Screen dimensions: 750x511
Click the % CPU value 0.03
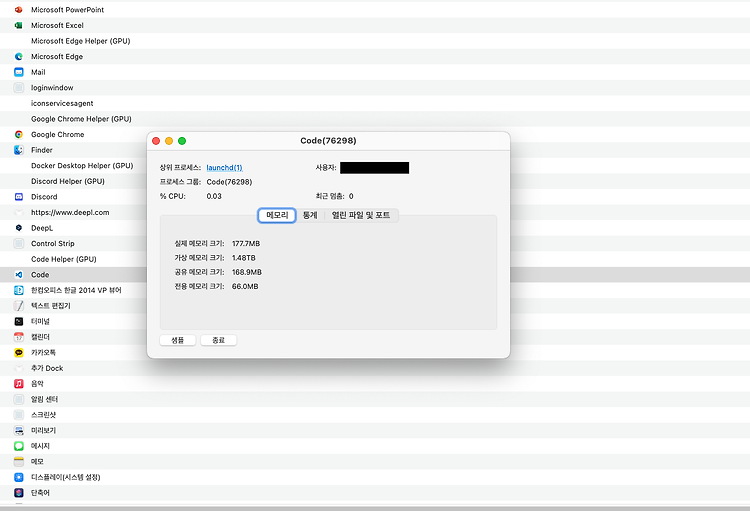point(214,196)
